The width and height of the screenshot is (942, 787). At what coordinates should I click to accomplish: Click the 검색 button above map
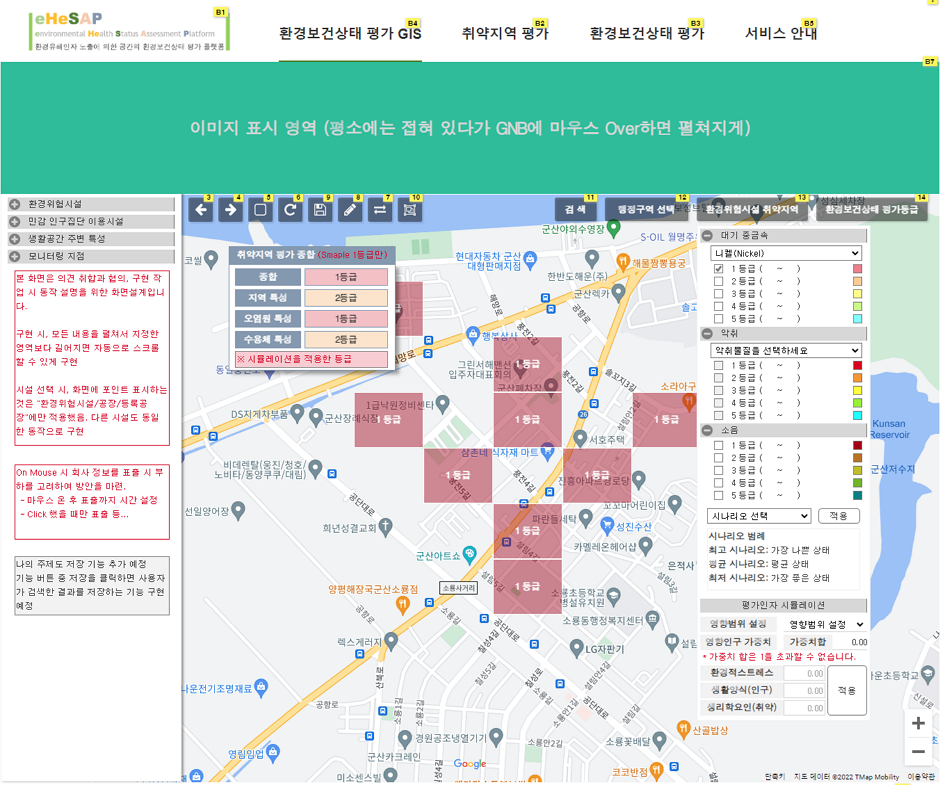click(575, 210)
